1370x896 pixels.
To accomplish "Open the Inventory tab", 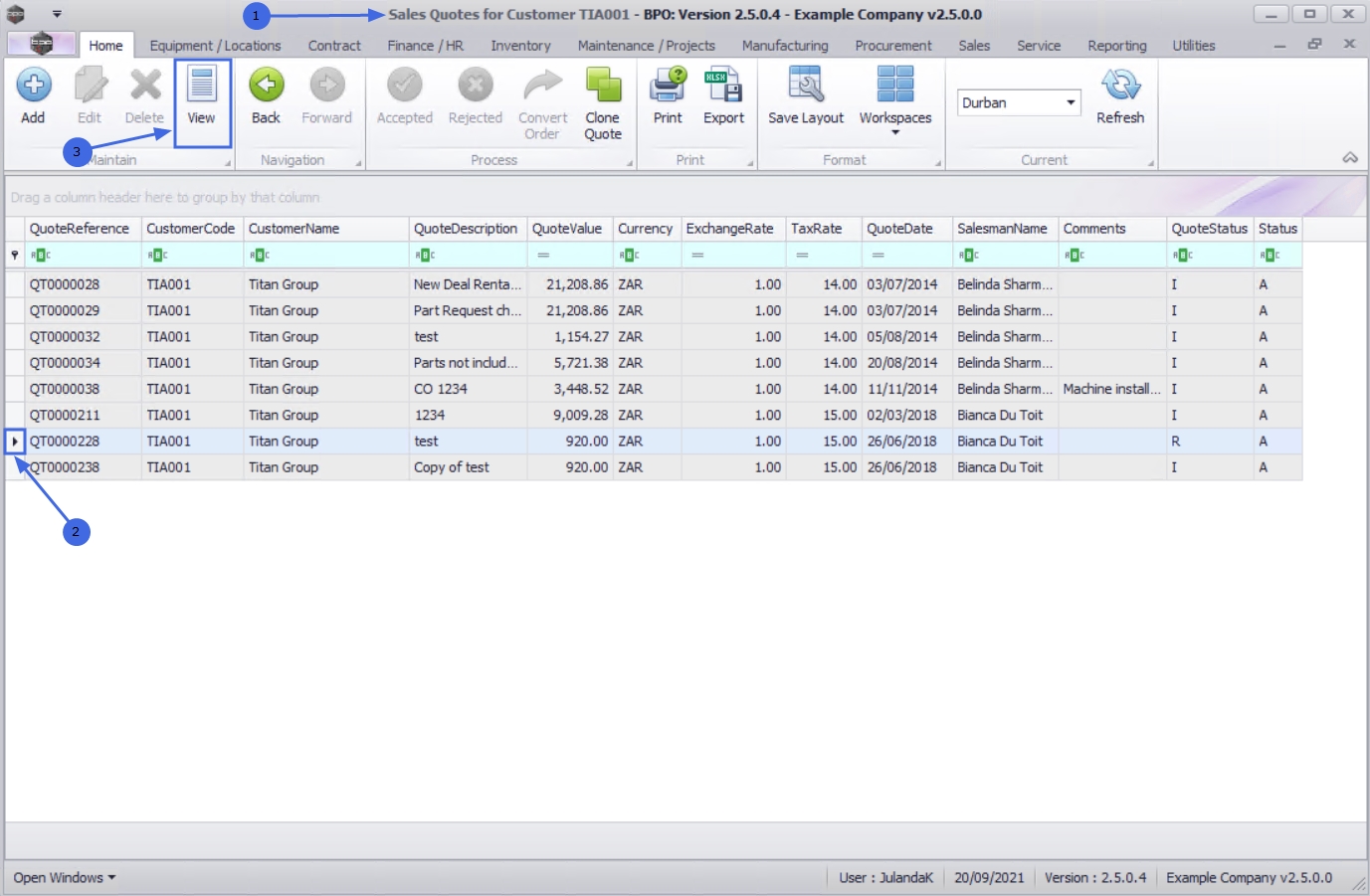I will (x=520, y=46).
